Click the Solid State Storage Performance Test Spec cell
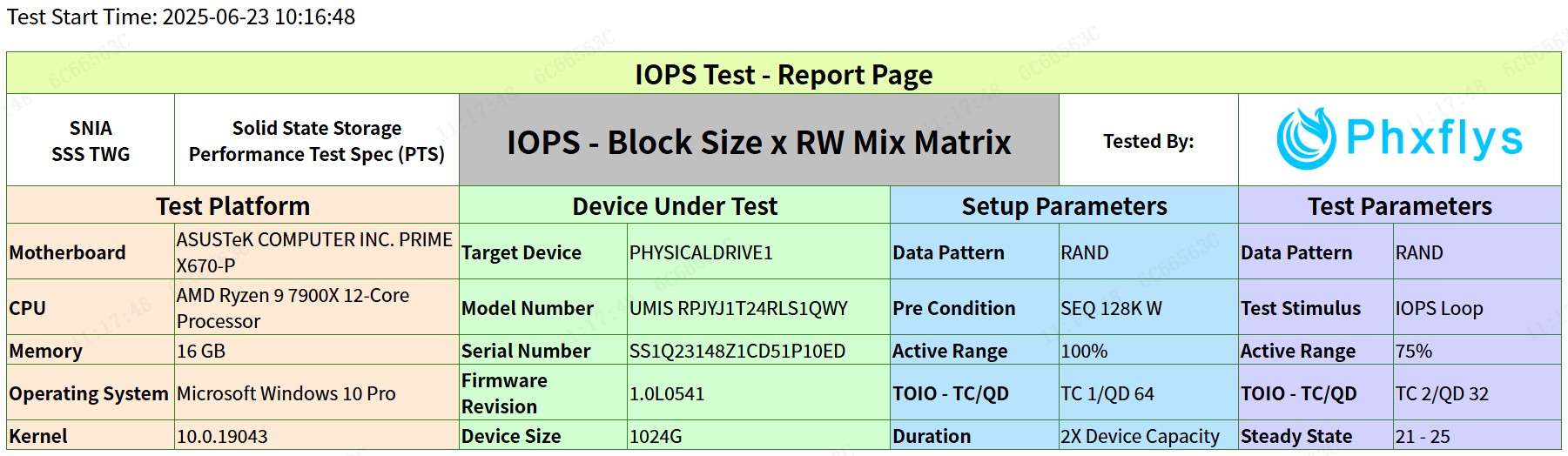The width and height of the screenshot is (1568, 456). [x=316, y=141]
